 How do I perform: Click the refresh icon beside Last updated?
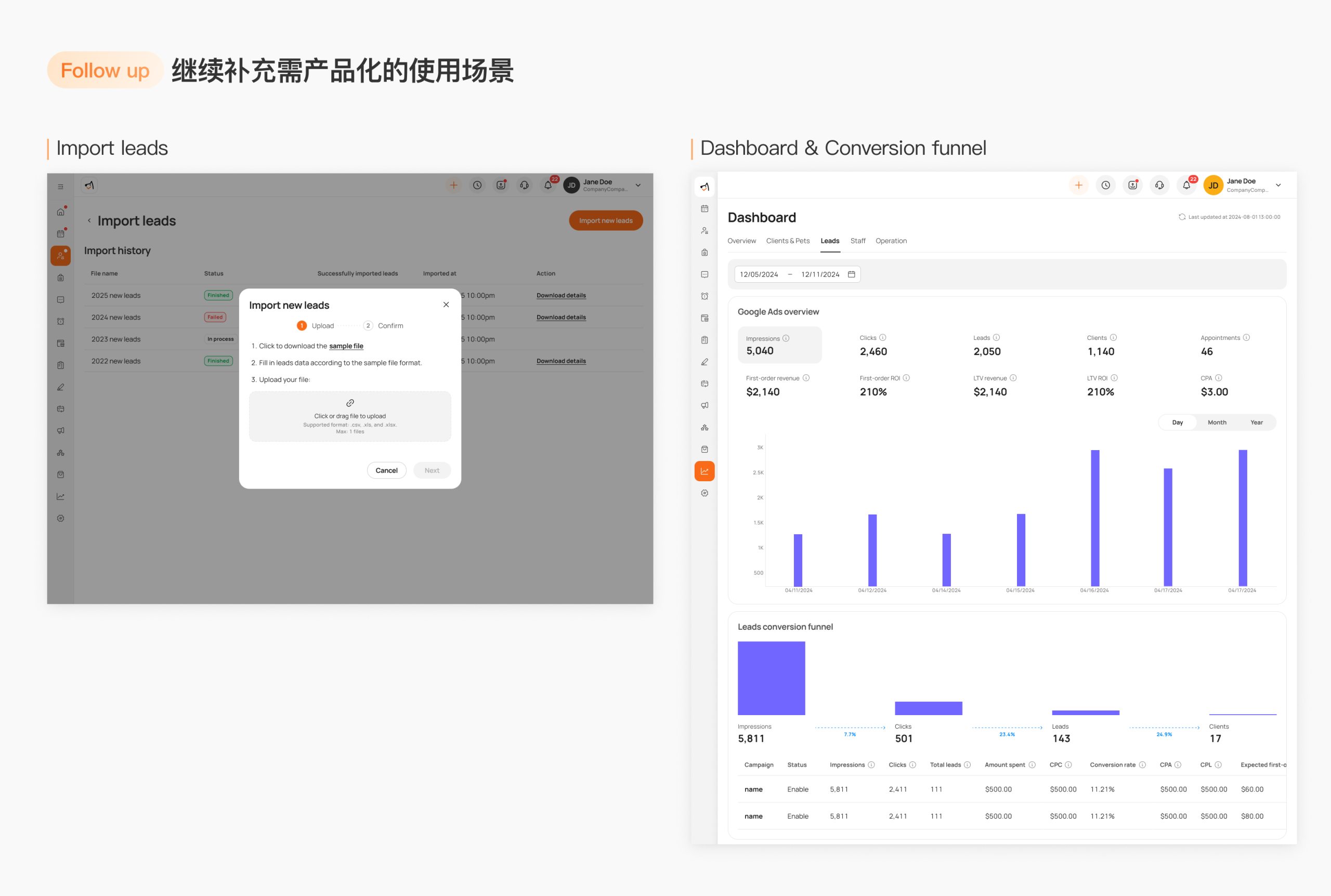(1182, 217)
